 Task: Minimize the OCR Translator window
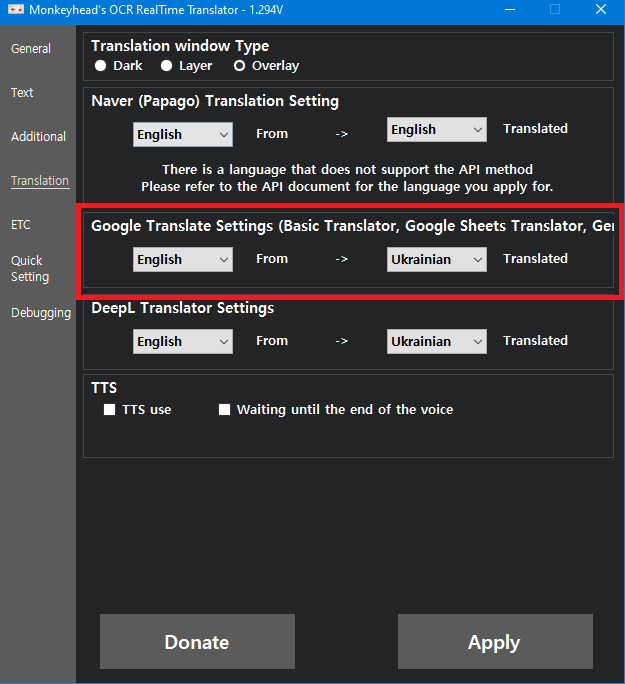click(510, 10)
